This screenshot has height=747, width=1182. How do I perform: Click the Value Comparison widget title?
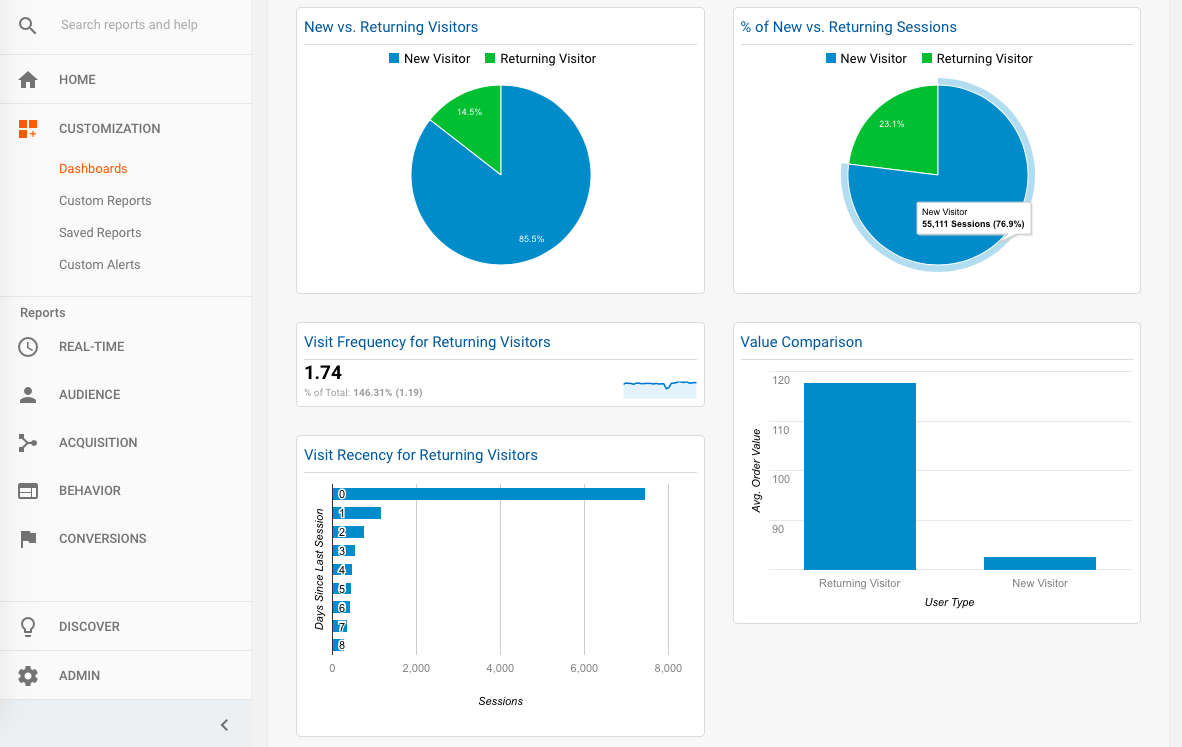801,342
